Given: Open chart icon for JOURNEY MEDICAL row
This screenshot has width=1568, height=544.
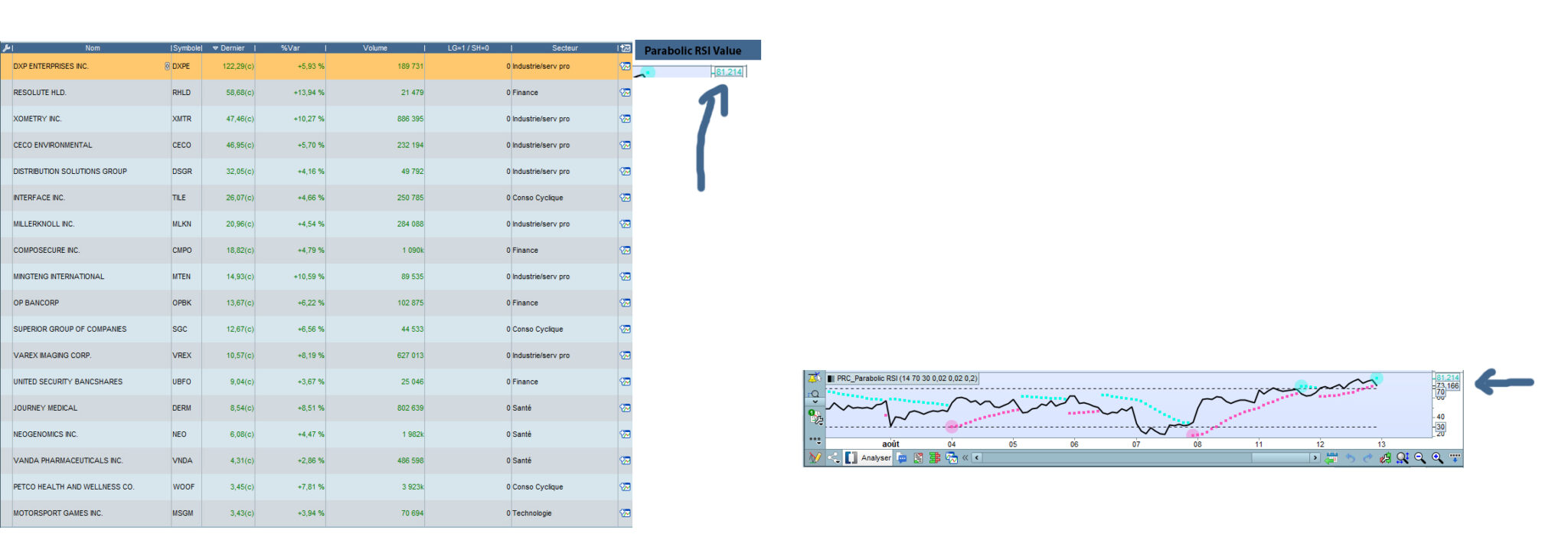Looking at the screenshot, I should pos(626,408).
